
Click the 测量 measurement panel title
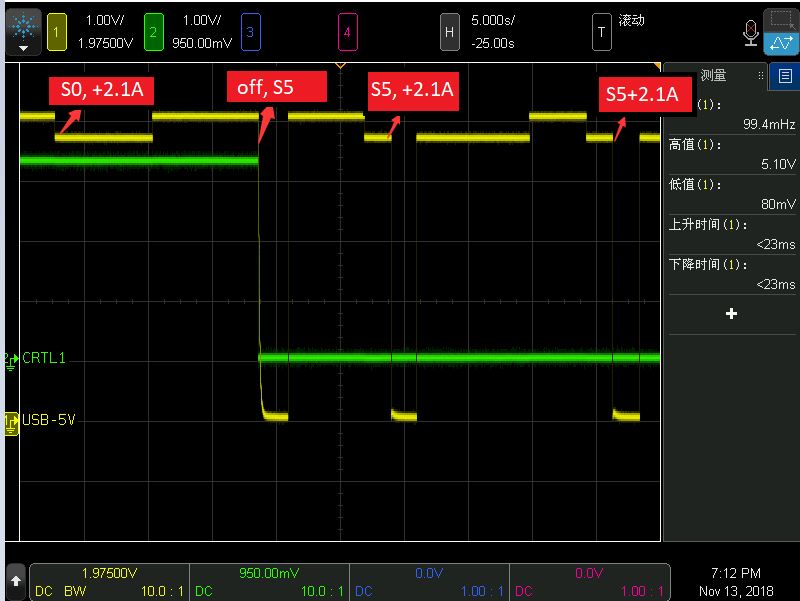coord(713,76)
